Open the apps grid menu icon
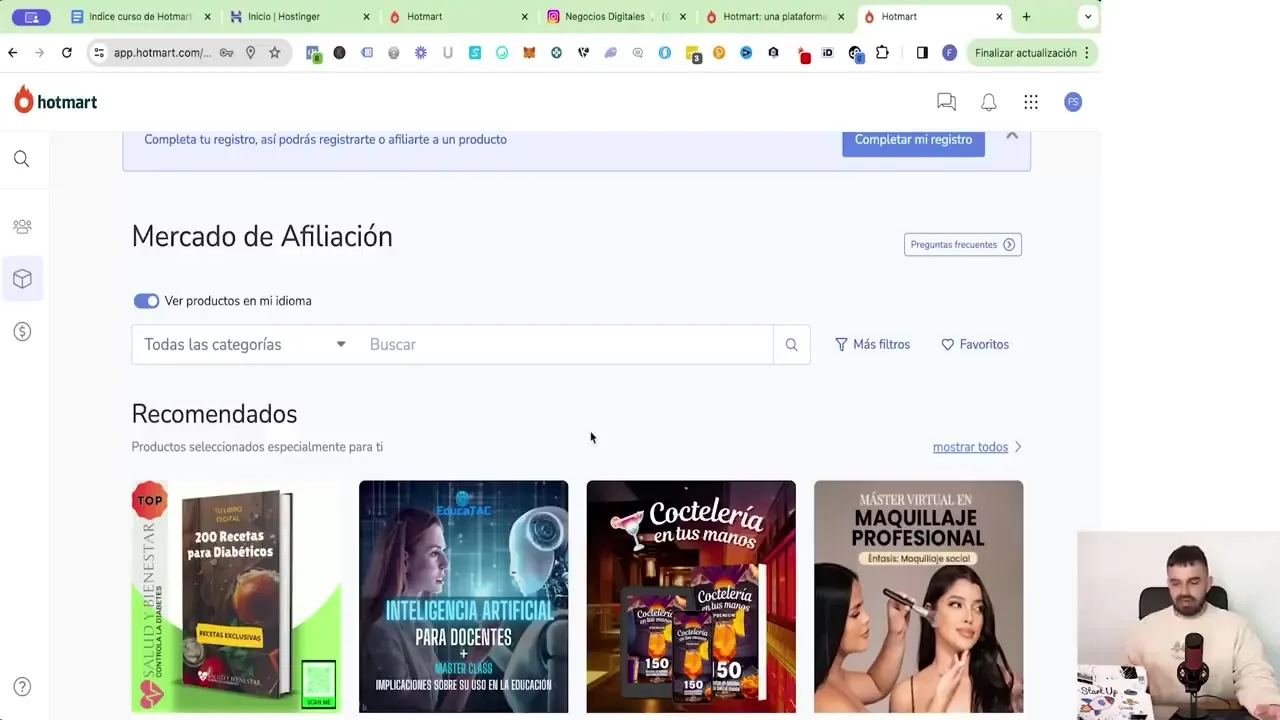1280x720 pixels. 1031,102
